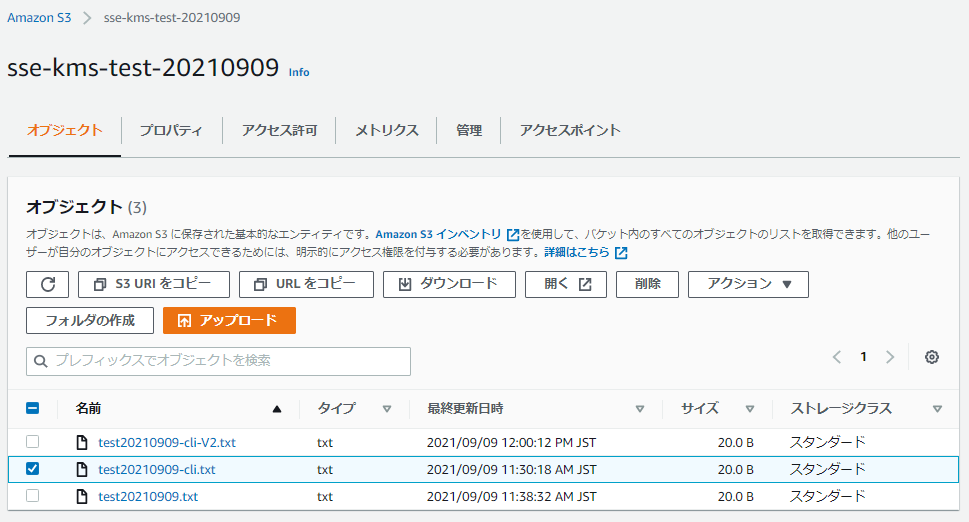Open the test20210909.txt object link
Screen dimensions: 969x522
point(148,497)
